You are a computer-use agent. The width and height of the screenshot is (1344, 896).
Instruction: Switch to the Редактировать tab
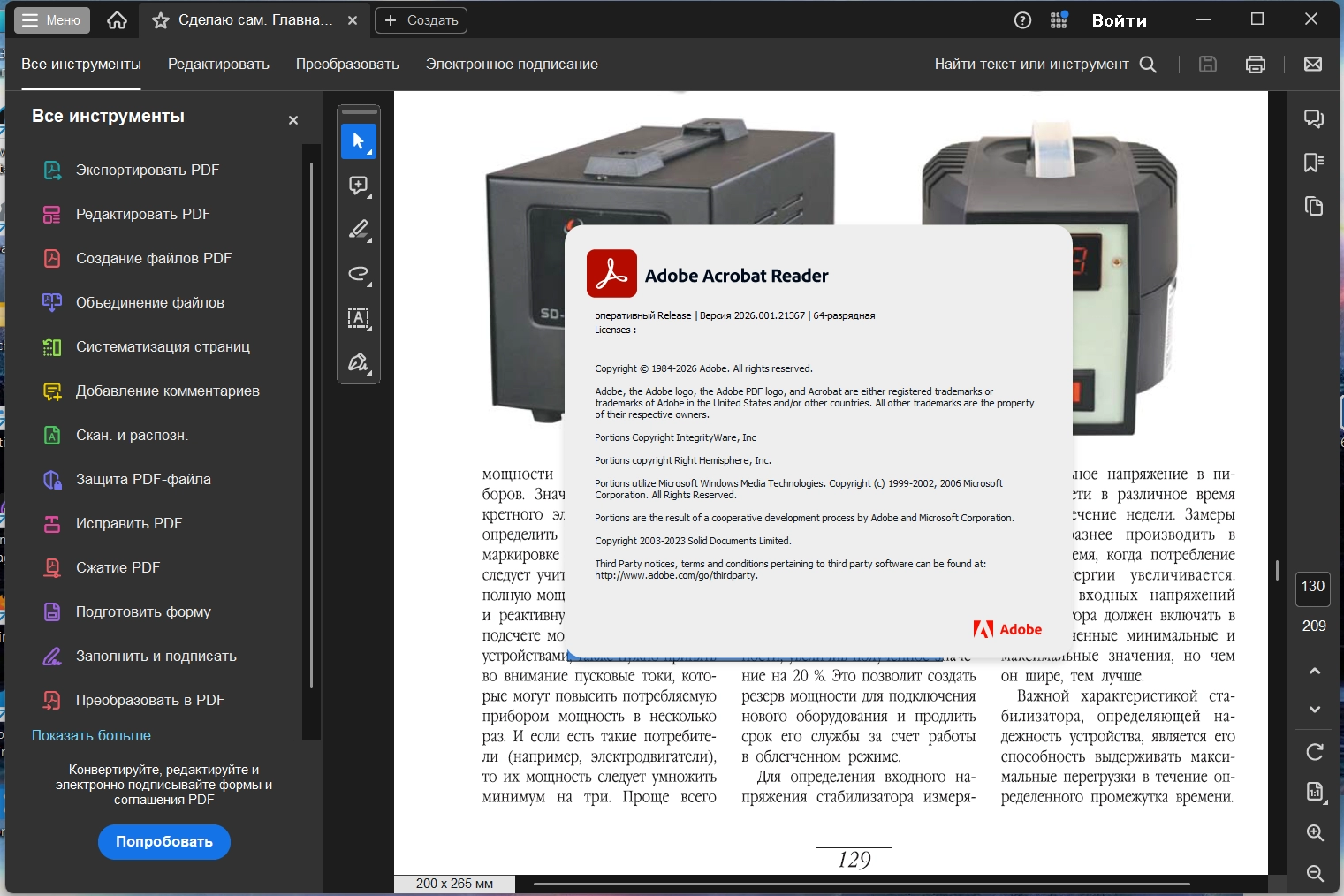tap(218, 65)
